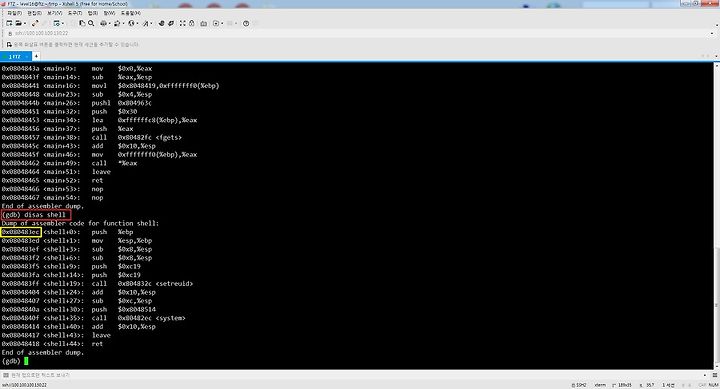This screenshot has height=389, width=720.
Task: Click the terminal vertical scrollbar
Action: 716,216
